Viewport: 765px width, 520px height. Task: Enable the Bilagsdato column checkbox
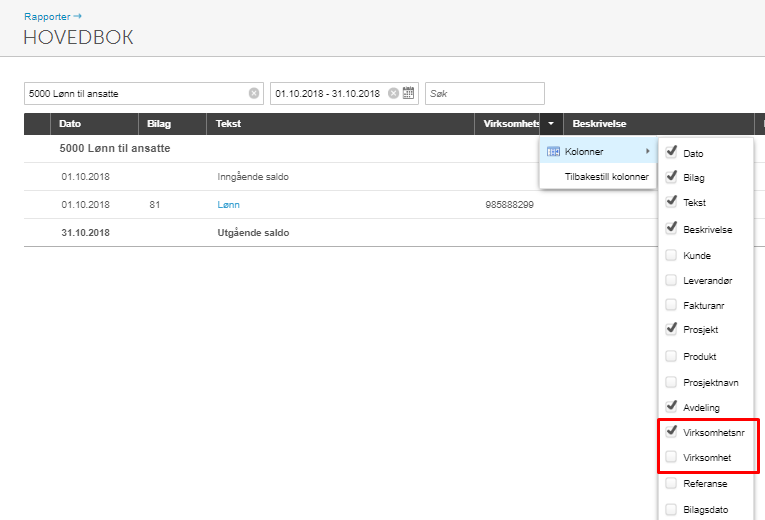click(671, 509)
